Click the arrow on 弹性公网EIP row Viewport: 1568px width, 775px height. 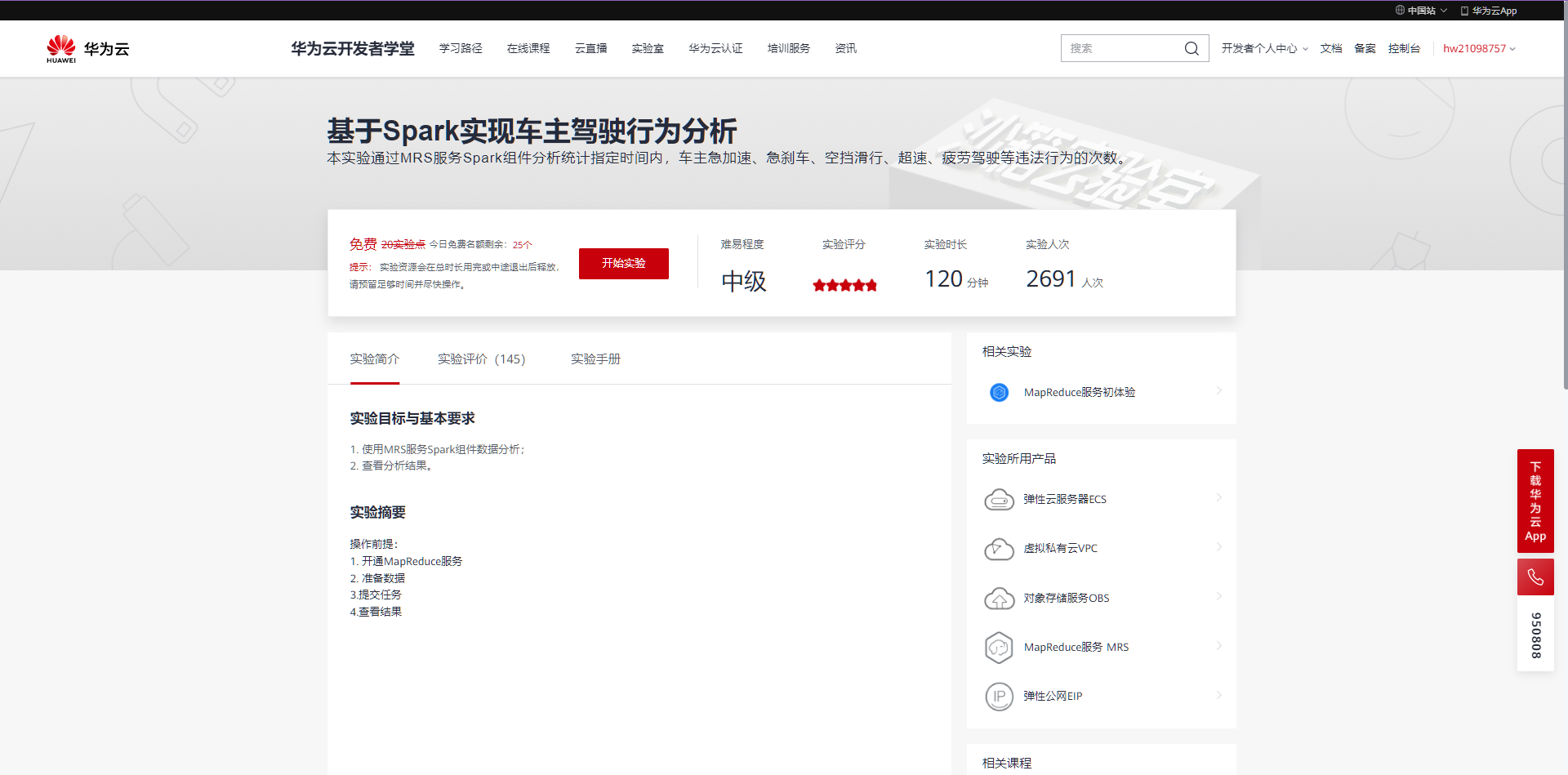click(1218, 696)
